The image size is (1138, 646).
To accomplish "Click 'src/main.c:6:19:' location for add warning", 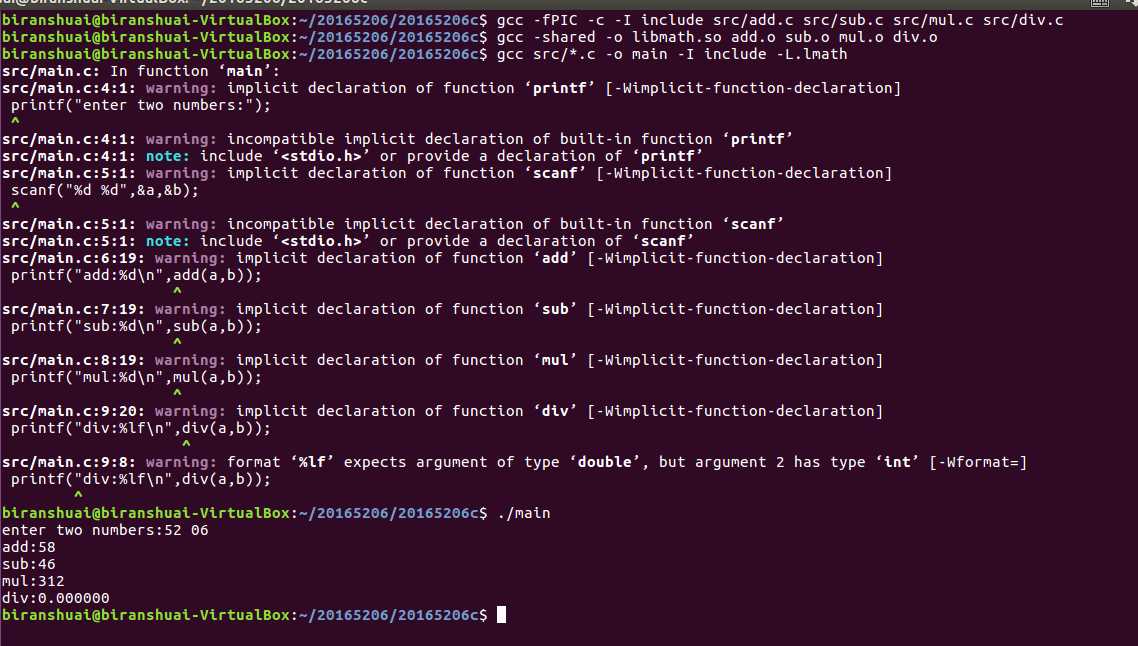I will tap(73, 258).
